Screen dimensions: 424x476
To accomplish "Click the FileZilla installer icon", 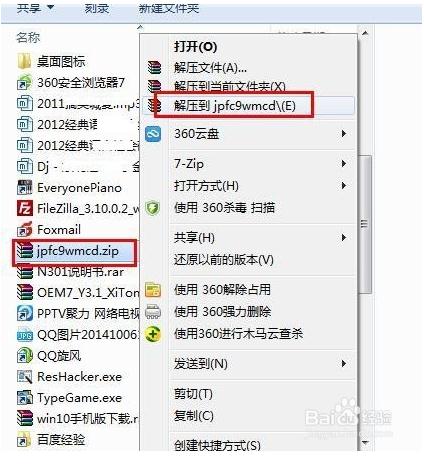I will (25, 209).
